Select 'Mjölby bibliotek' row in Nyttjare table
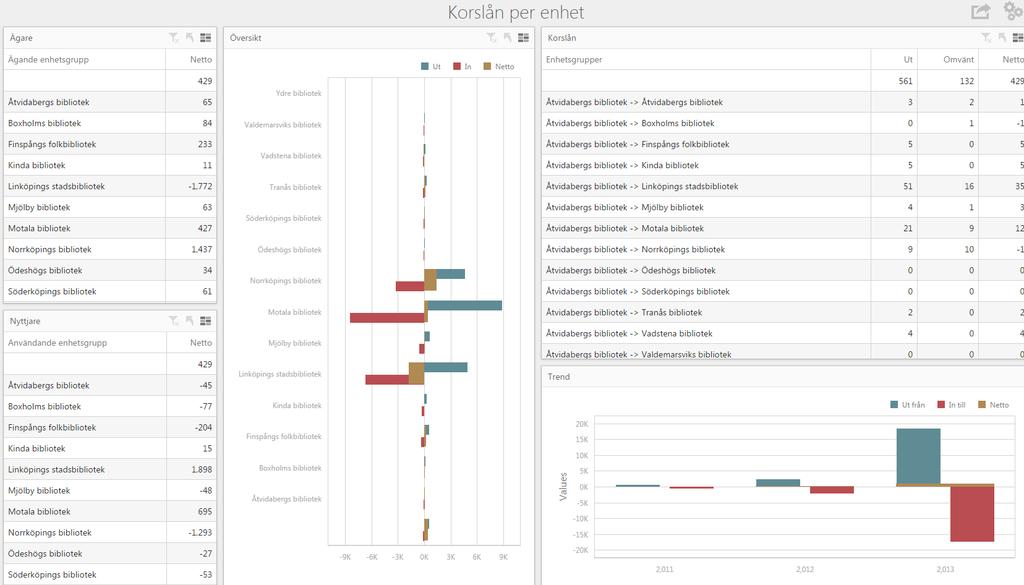 click(110, 490)
